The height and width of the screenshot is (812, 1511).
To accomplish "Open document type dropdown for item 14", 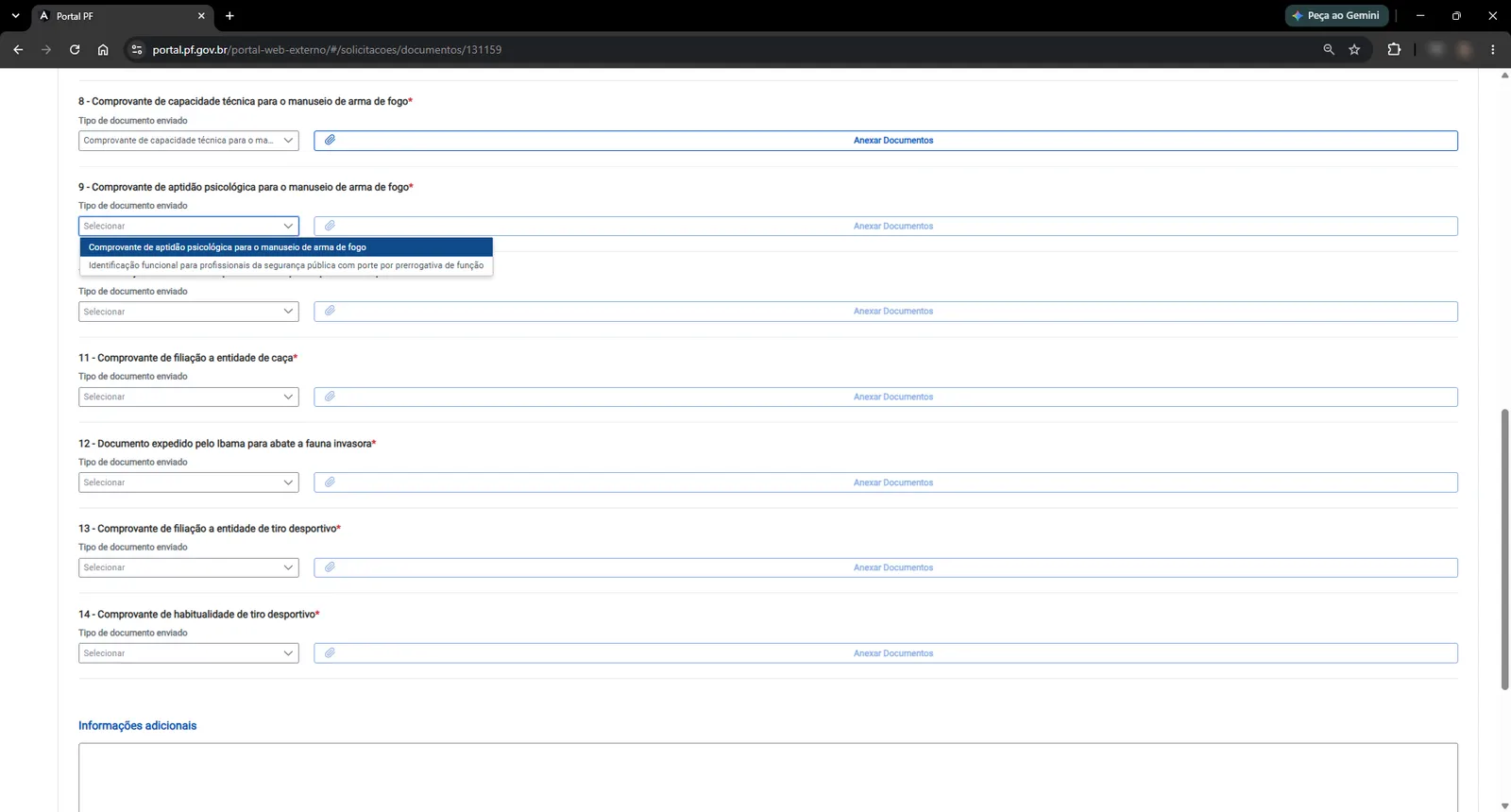I will [189, 653].
